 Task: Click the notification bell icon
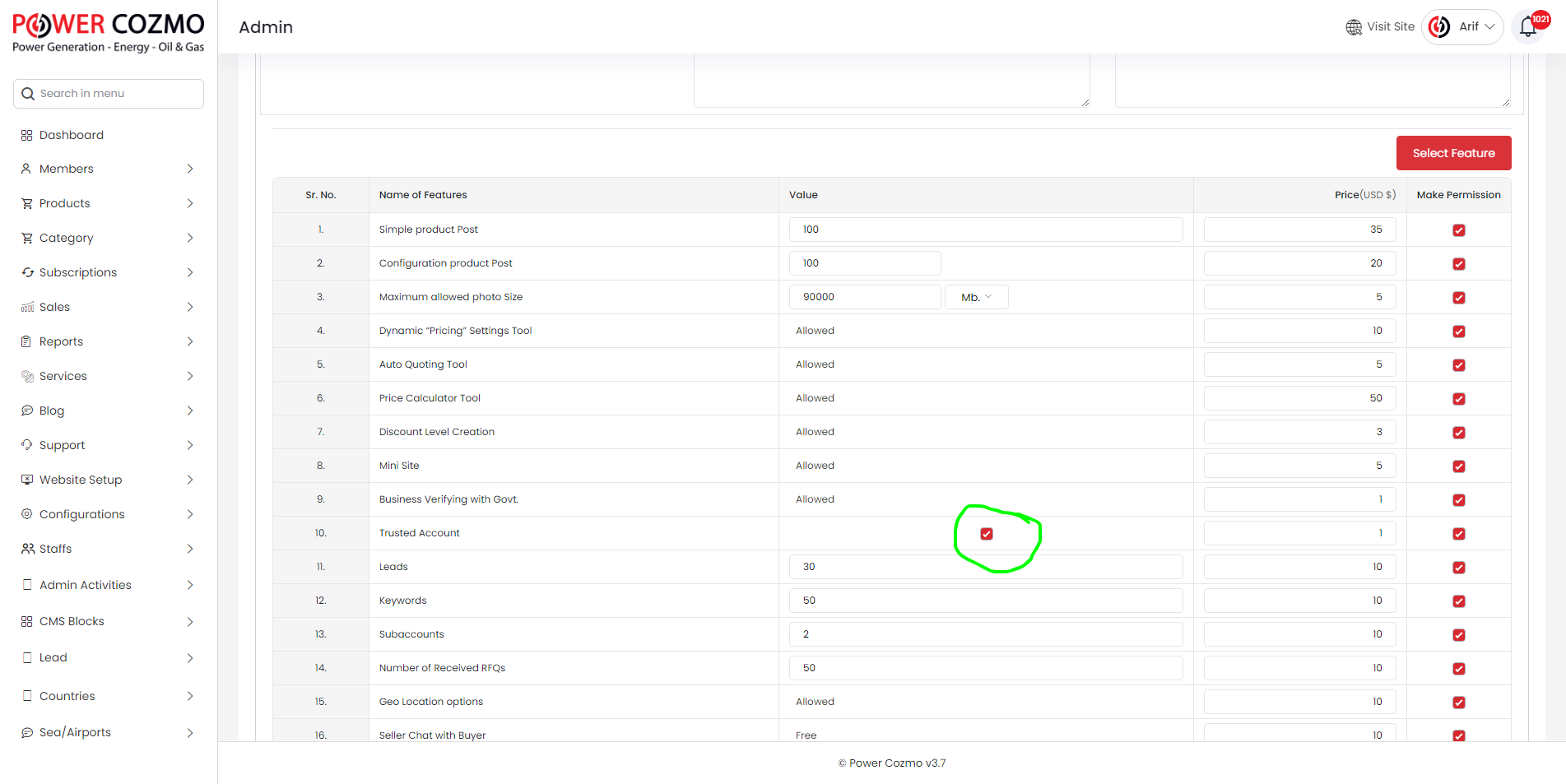(x=1527, y=27)
